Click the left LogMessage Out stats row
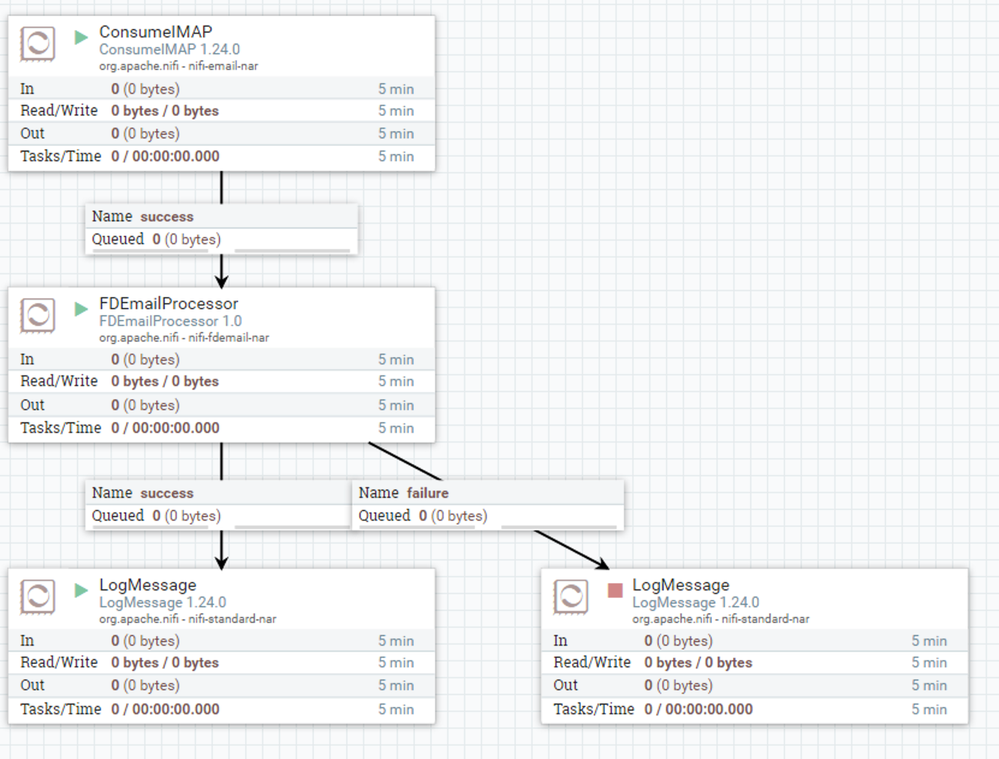This screenshot has width=999, height=759. [221, 686]
